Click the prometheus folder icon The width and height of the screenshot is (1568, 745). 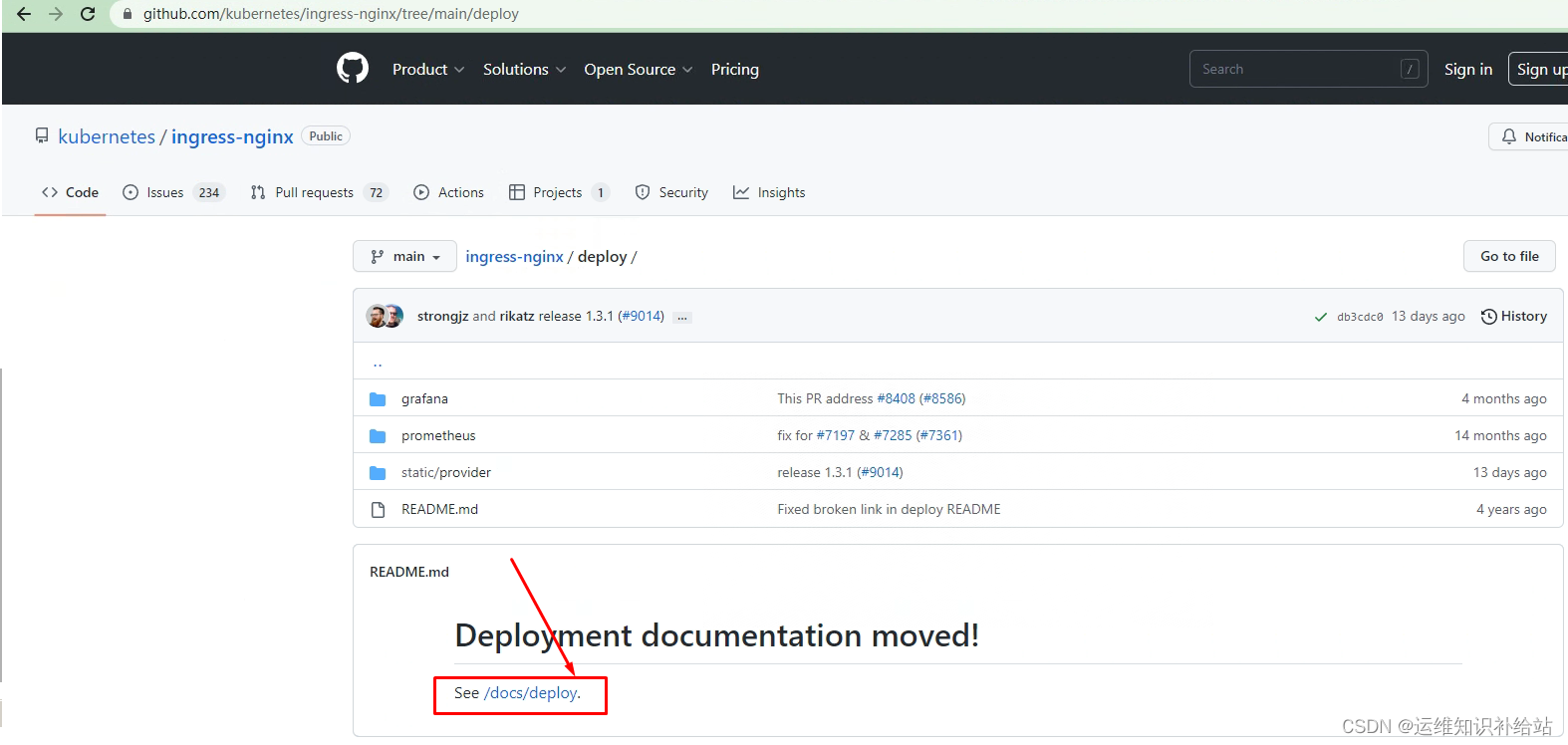click(378, 435)
